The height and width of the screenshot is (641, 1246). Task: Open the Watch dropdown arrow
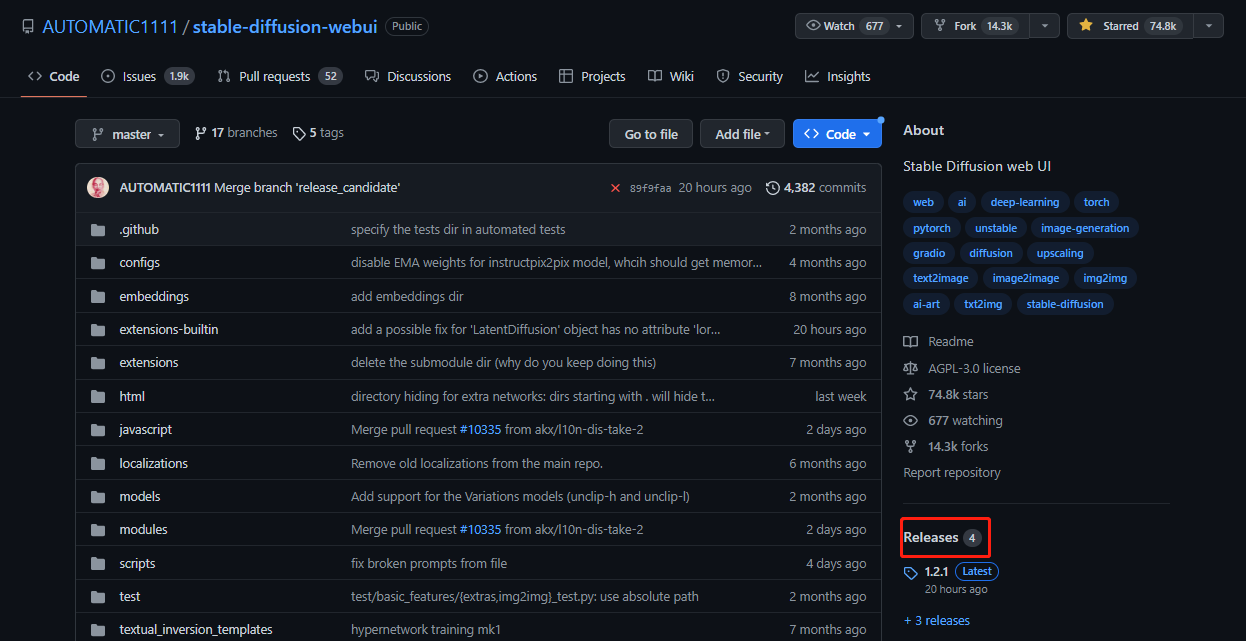tap(898, 25)
